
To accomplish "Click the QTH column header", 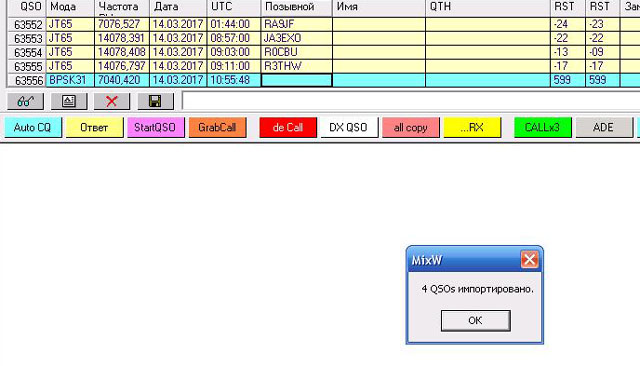I will tap(488, 7).
